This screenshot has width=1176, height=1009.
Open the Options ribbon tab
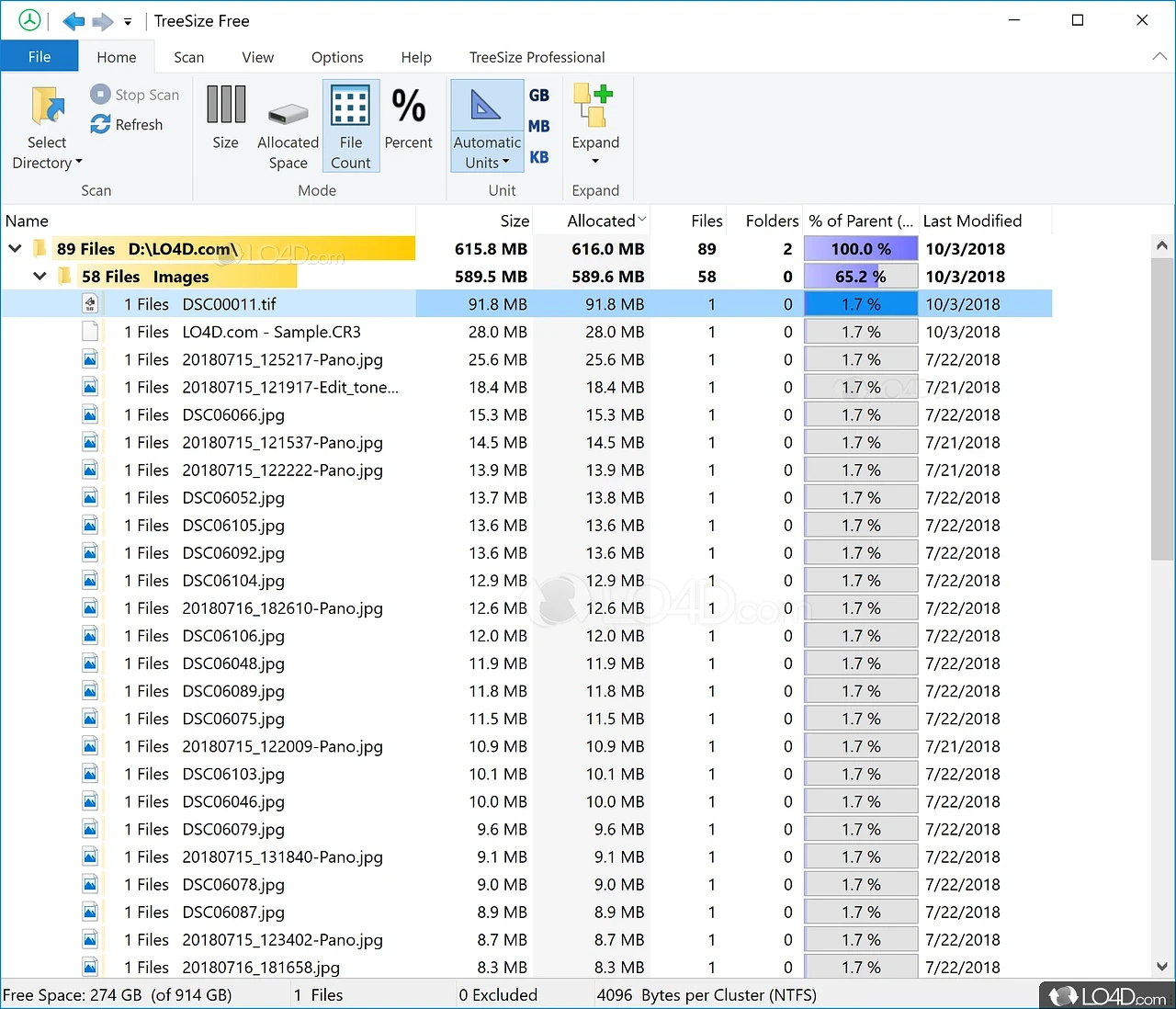(337, 57)
